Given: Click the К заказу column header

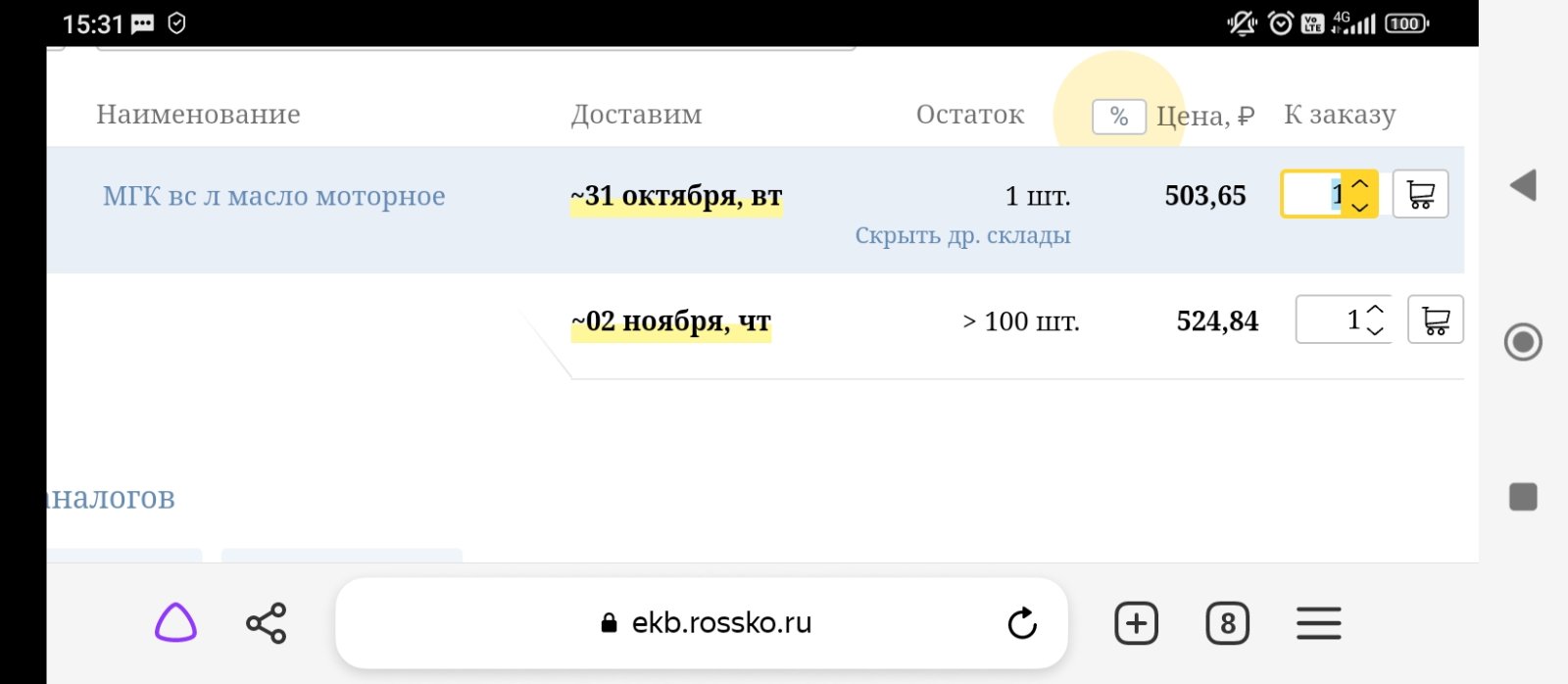Looking at the screenshot, I should (x=1340, y=115).
